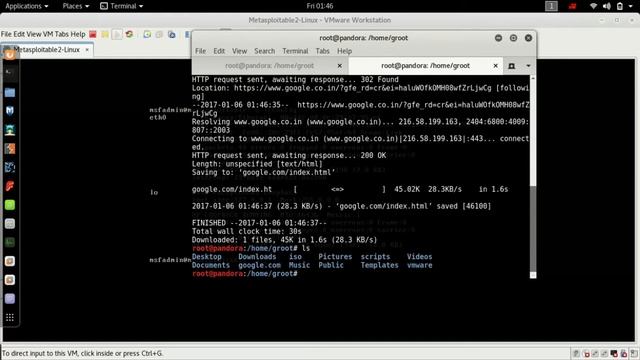Click the restart VM icon in VMware toolbar
Screen dimensions: 640x360
coord(129,34)
